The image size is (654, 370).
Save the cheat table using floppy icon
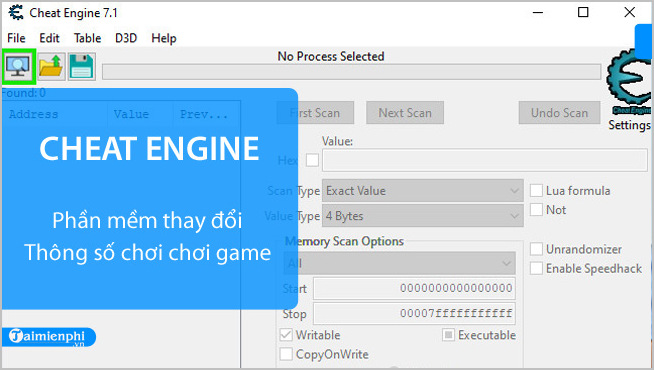[x=82, y=67]
